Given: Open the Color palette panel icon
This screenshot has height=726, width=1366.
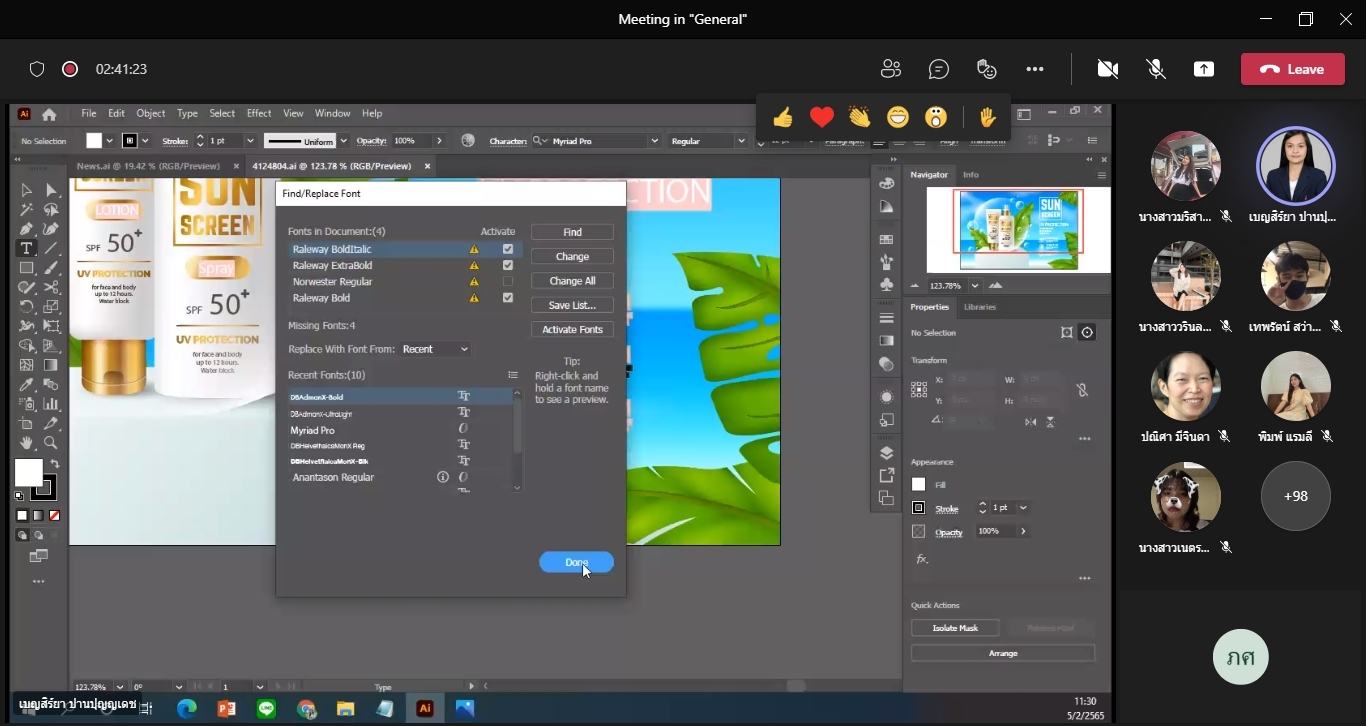Looking at the screenshot, I should 886,183.
